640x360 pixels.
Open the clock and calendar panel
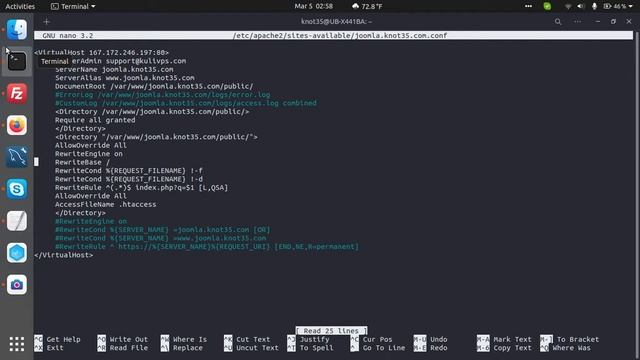point(313,6)
